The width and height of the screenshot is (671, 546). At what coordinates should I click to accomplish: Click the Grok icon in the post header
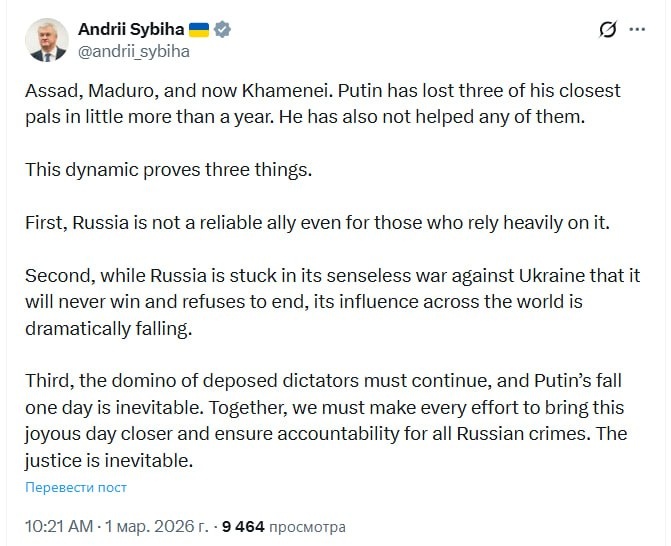606,30
